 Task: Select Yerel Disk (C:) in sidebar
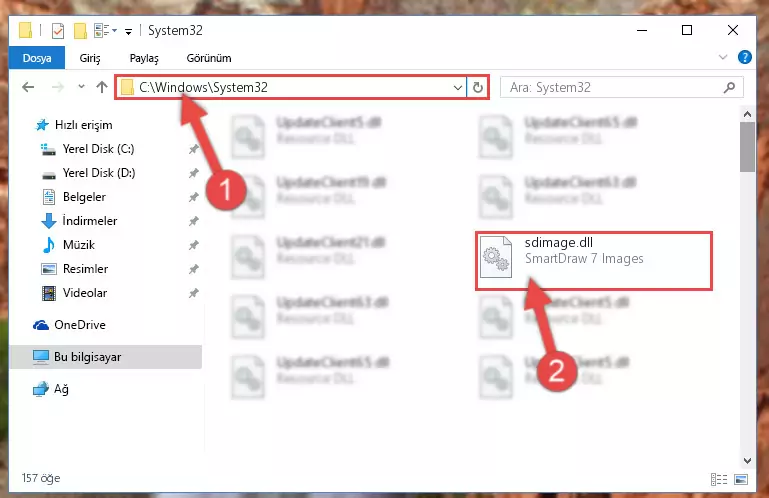click(98, 149)
